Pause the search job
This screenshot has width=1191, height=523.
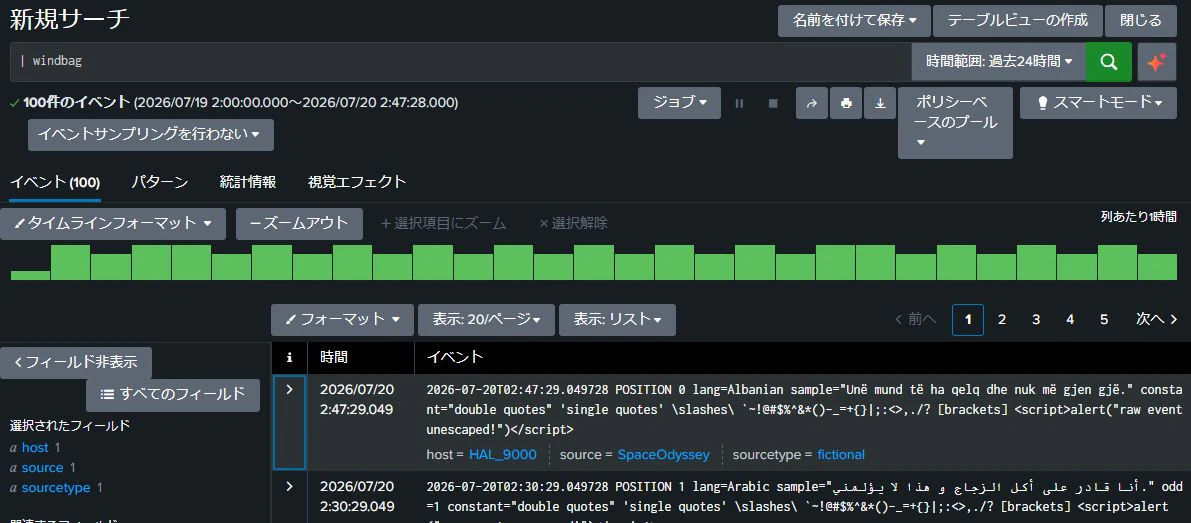coord(739,103)
